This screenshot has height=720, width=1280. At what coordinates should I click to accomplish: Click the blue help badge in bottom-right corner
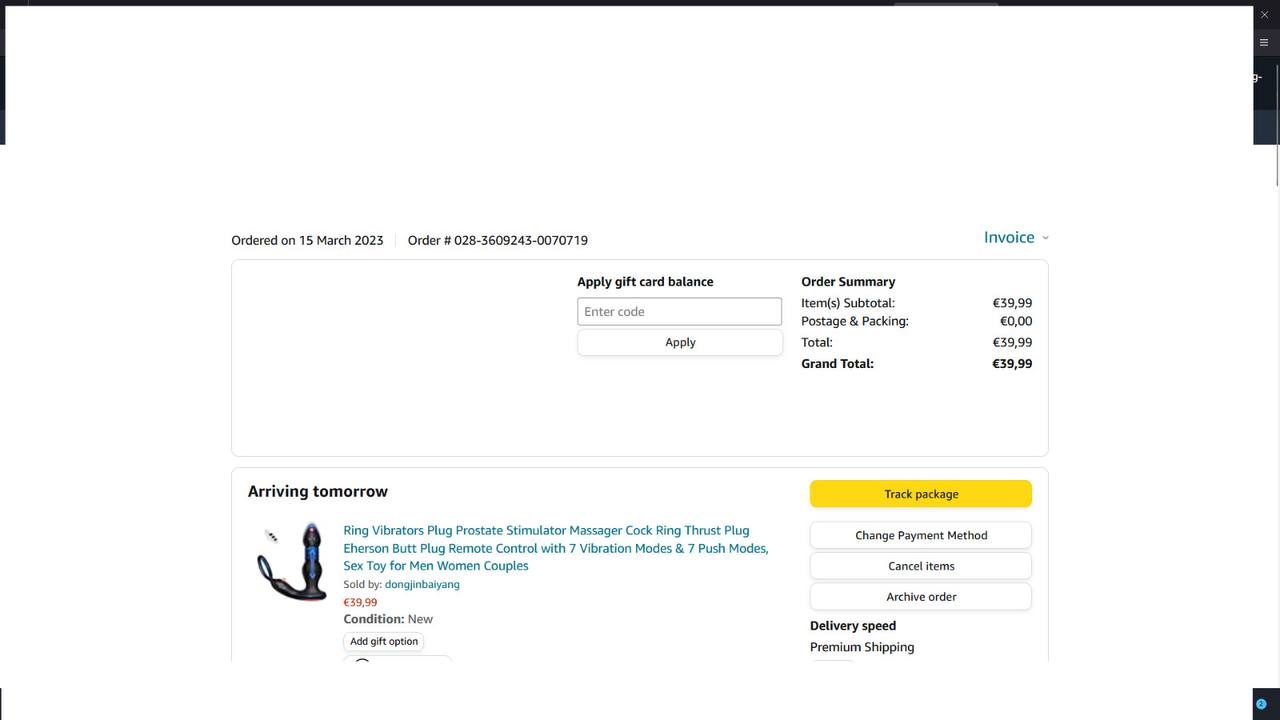click(1261, 704)
